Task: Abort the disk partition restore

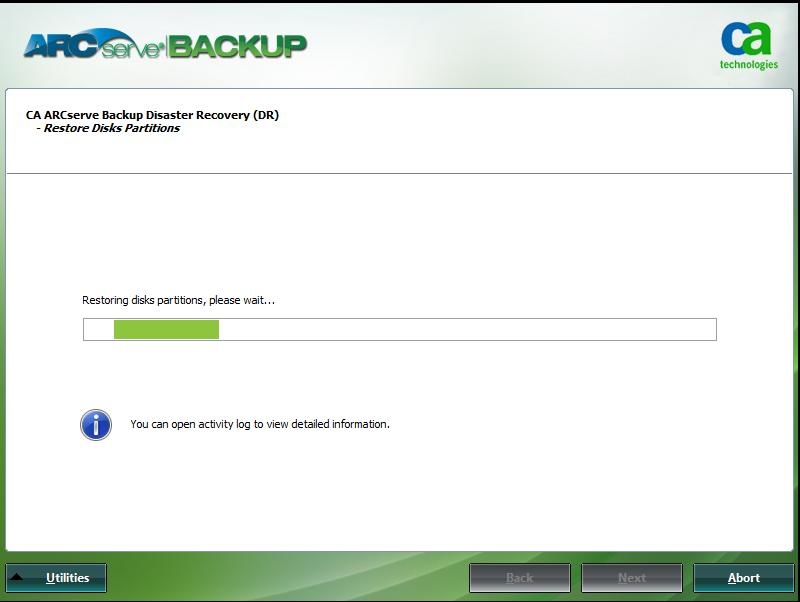Action: [743, 578]
